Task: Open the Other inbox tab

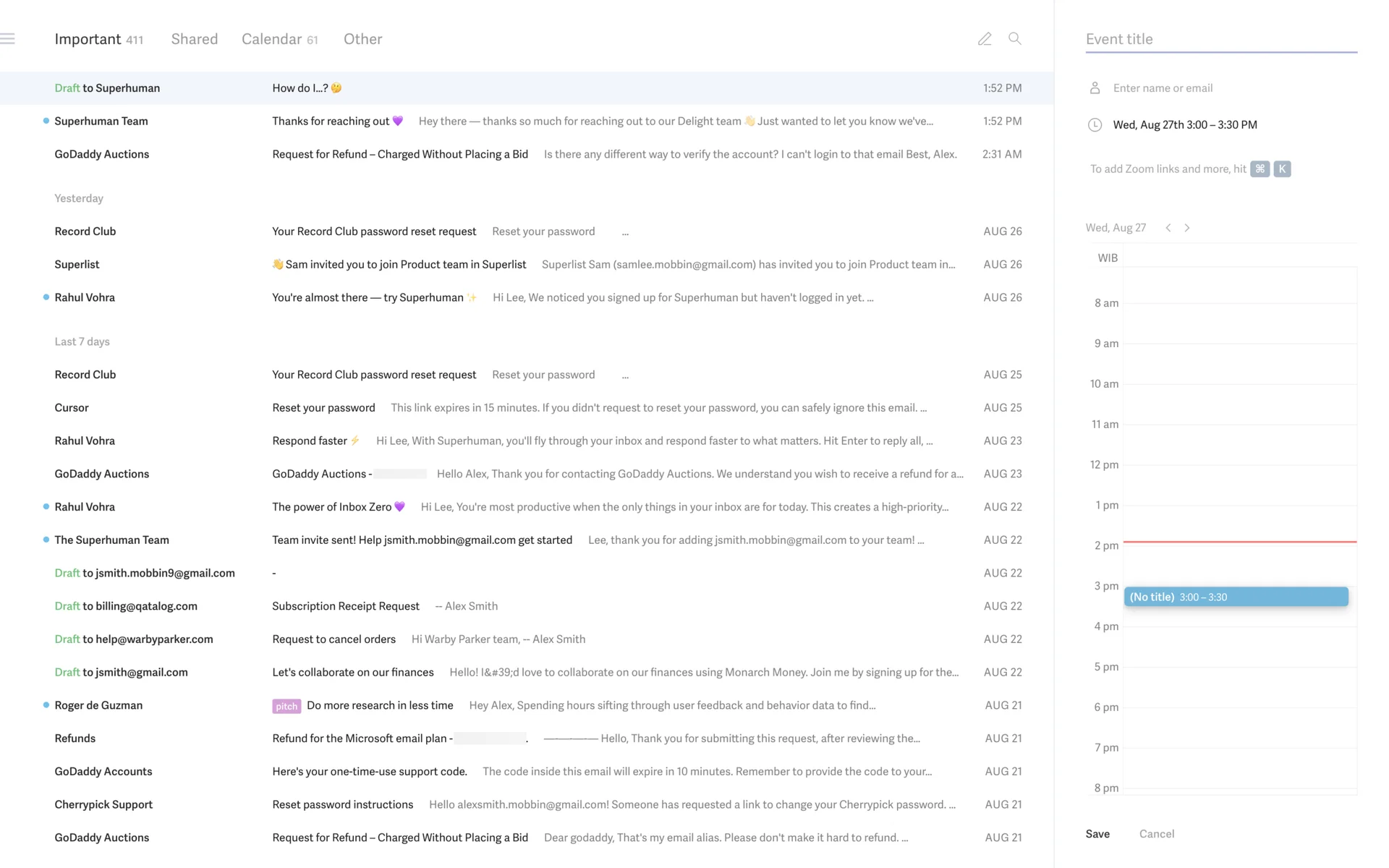Action: [x=362, y=39]
